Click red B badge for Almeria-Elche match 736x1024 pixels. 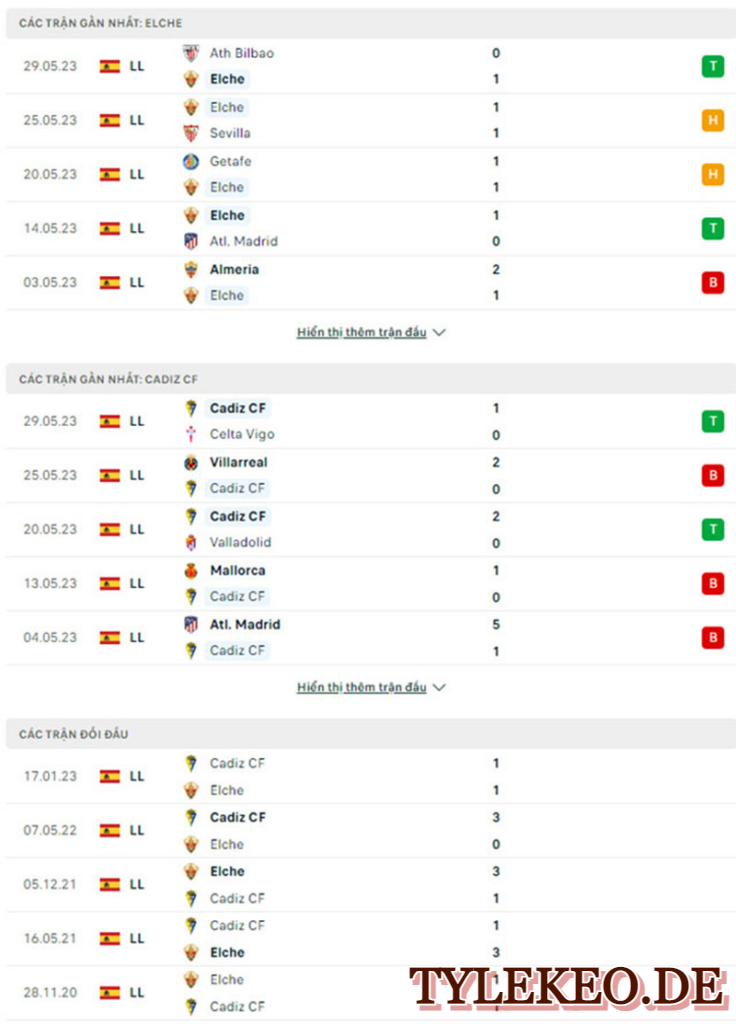(712, 282)
